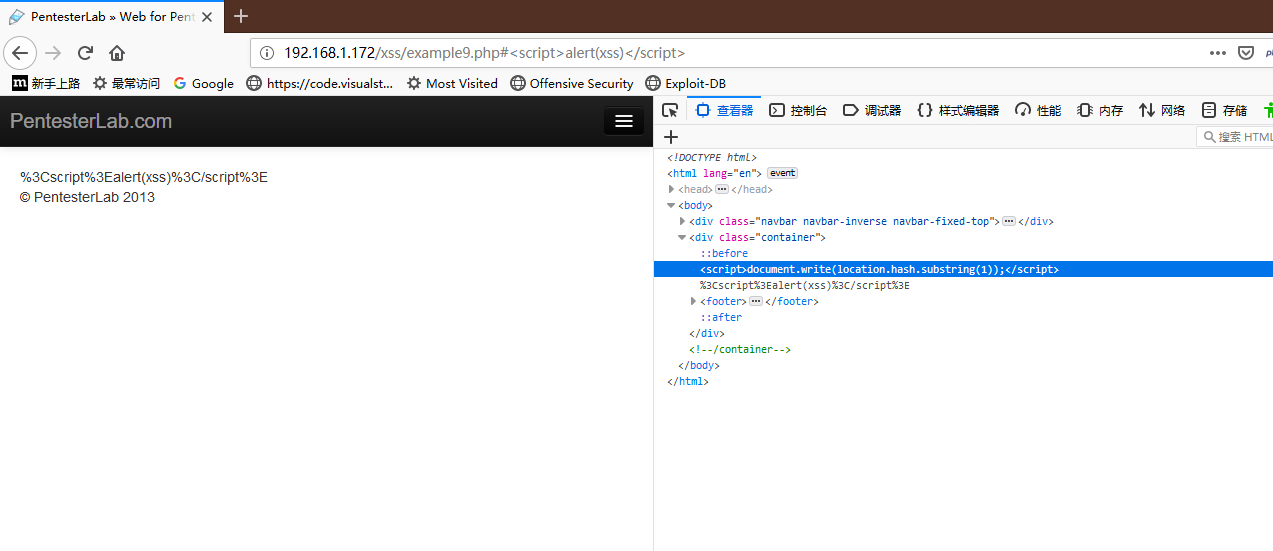Image resolution: width=1273 pixels, height=551 pixels.
Task: Open the 样式编辑器 style editor tab
Action: [958, 110]
